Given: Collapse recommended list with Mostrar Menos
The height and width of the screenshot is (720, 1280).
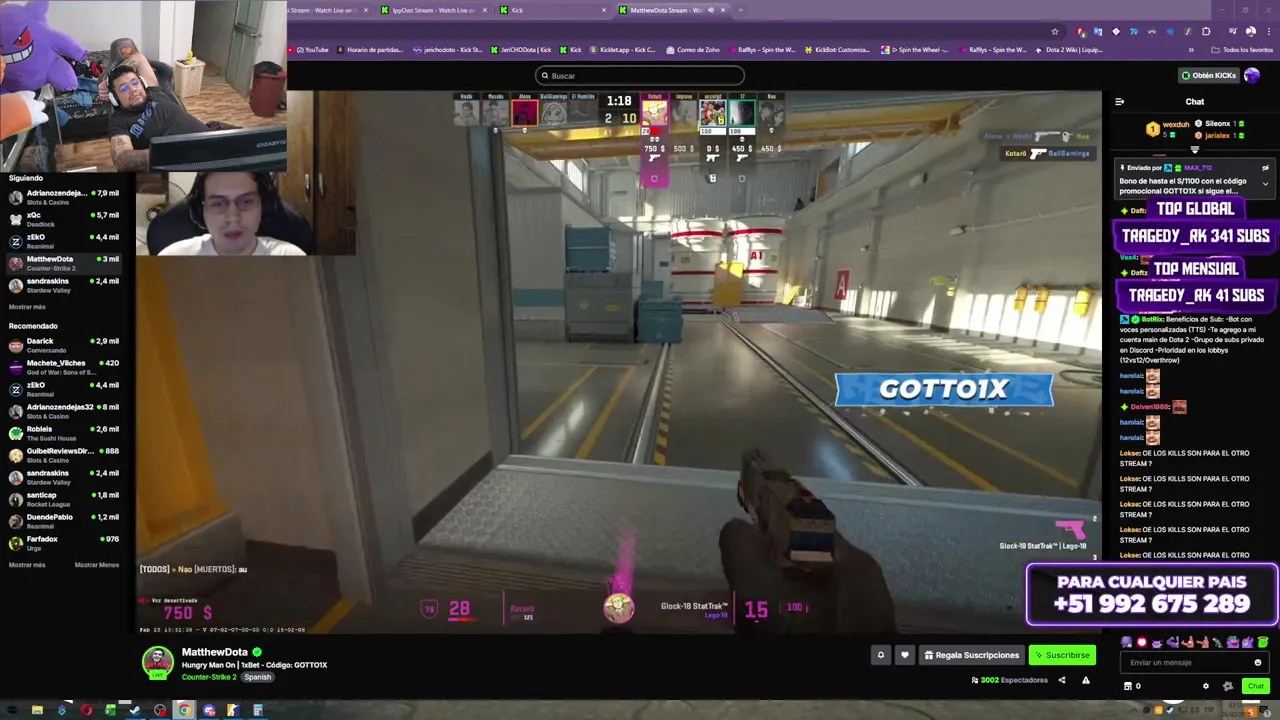Looking at the screenshot, I should [97, 565].
